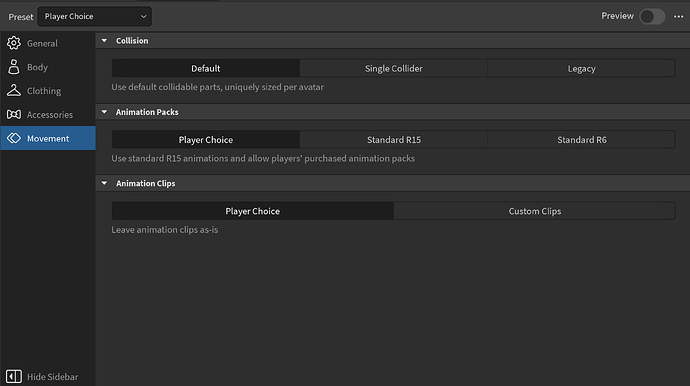Click the Accessories bow tie icon

coord(14,114)
